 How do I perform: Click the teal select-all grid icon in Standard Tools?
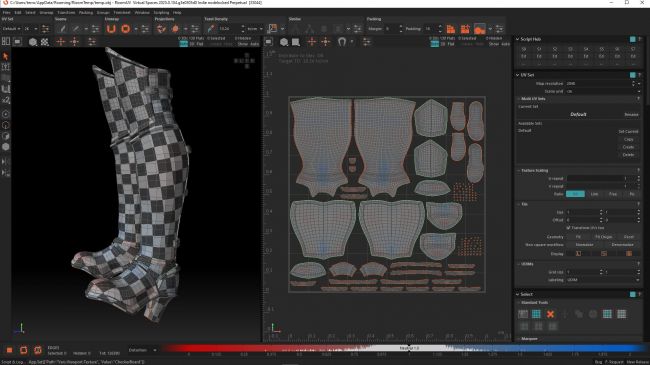tap(536, 314)
